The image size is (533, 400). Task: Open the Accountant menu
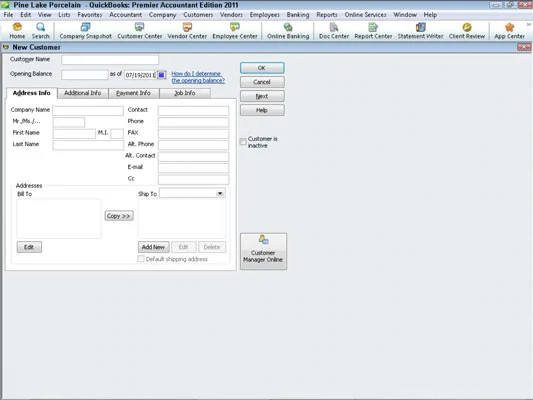[125, 15]
